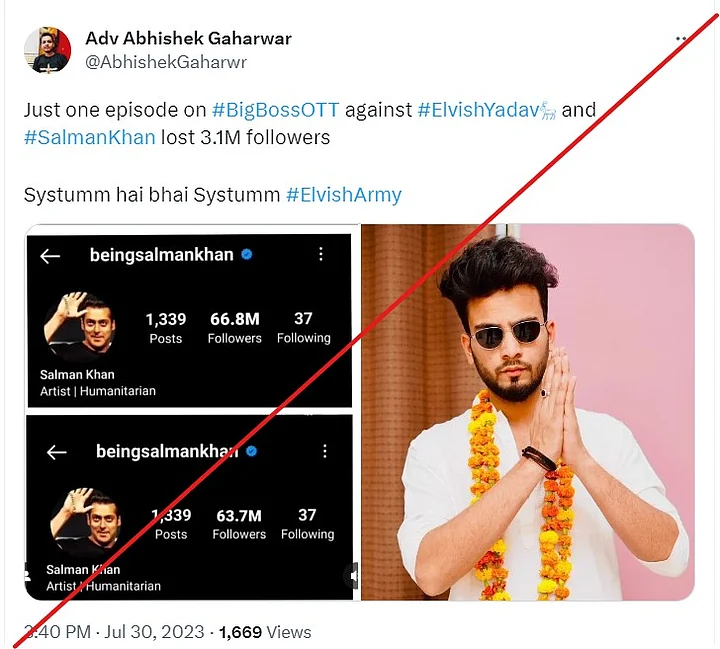Open three-dot menu in bottom Instagram screenshot
Image resolution: width=720 pixels, height=649 pixels.
coord(325,451)
